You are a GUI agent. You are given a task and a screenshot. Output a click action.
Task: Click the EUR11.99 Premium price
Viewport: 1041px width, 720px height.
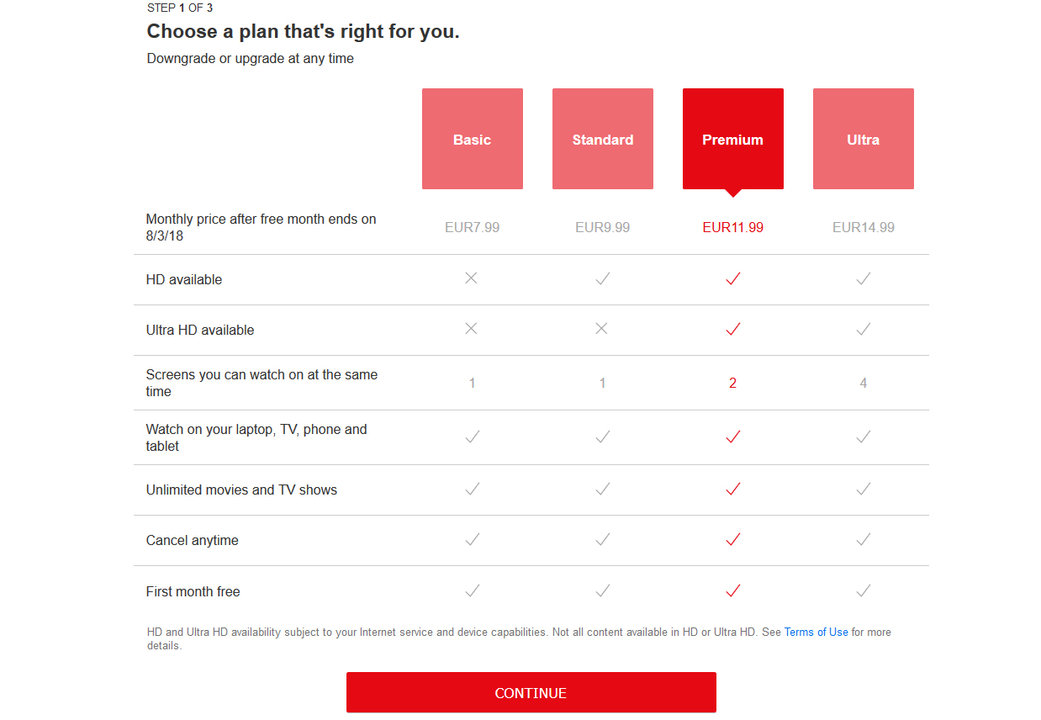(x=733, y=227)
